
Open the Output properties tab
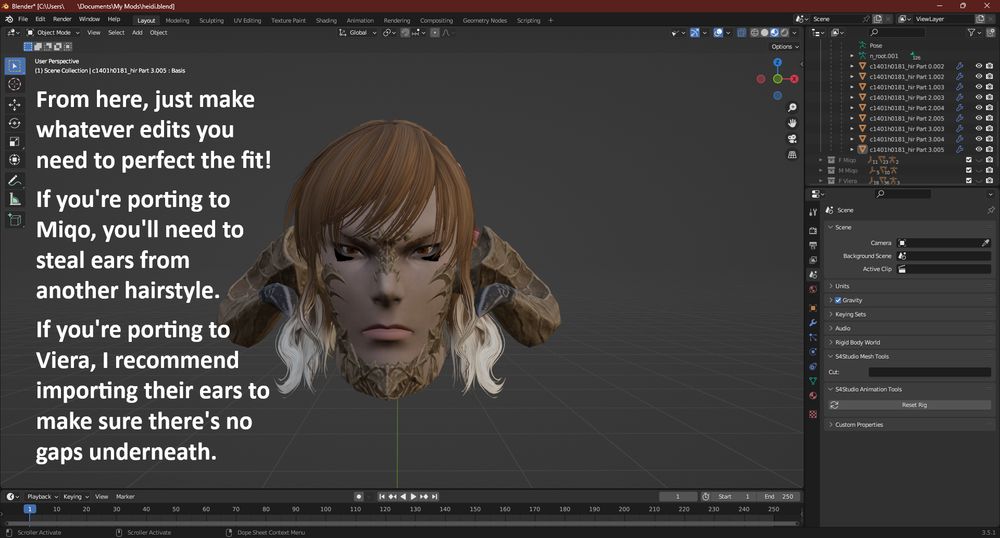pos(813,245)
